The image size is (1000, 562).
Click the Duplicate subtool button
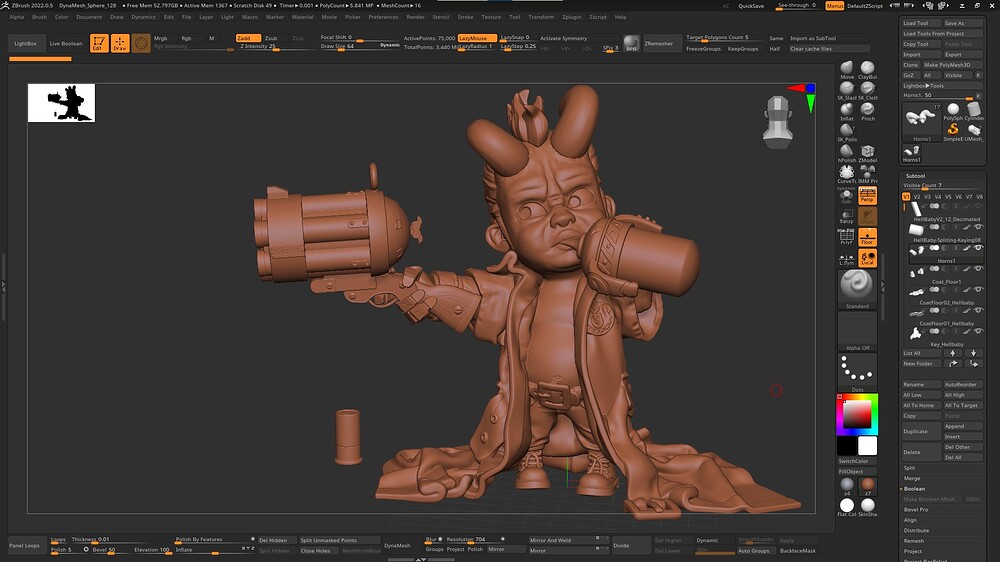pos(921,431)
